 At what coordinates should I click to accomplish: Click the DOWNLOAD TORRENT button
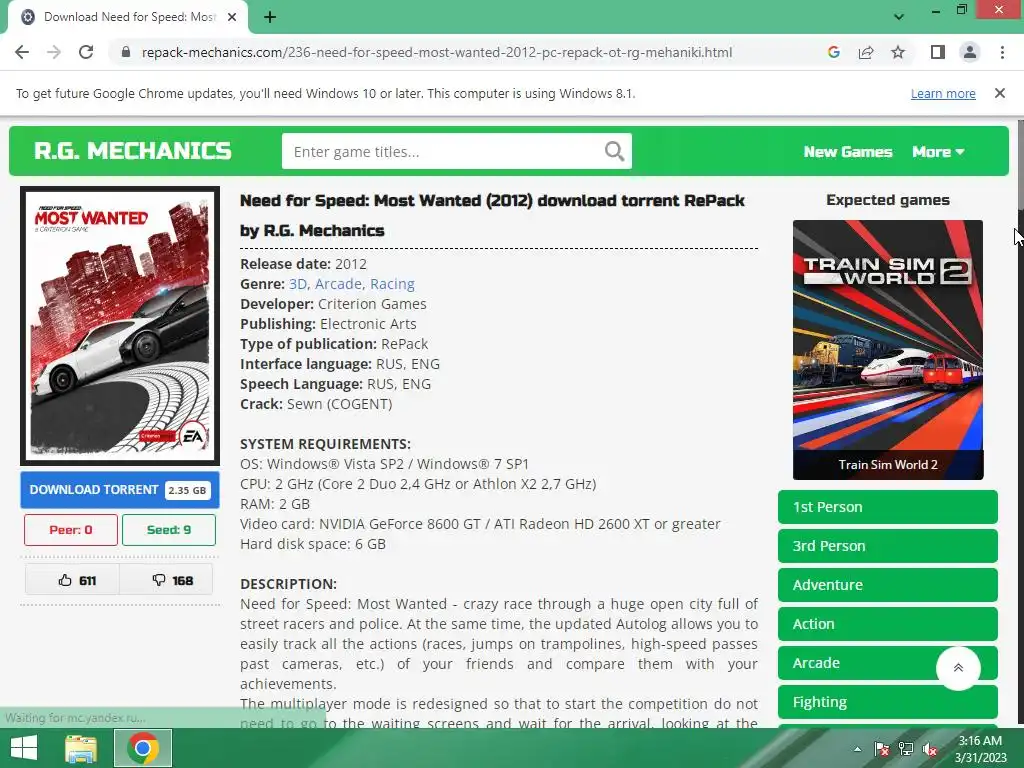pyautogui.click(x=120, y=490)
